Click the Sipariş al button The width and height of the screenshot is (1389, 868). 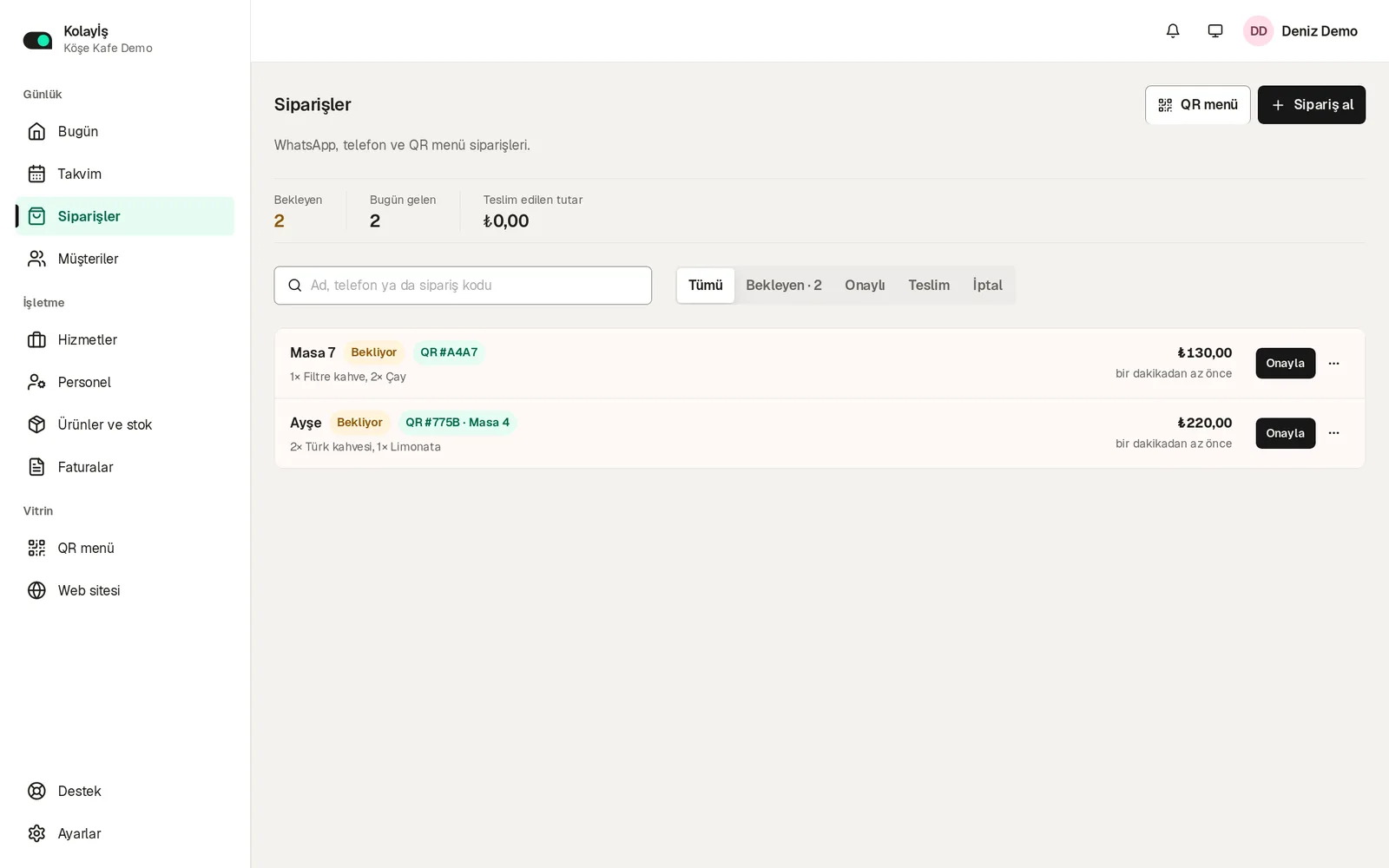click(x=1312, y=105)
